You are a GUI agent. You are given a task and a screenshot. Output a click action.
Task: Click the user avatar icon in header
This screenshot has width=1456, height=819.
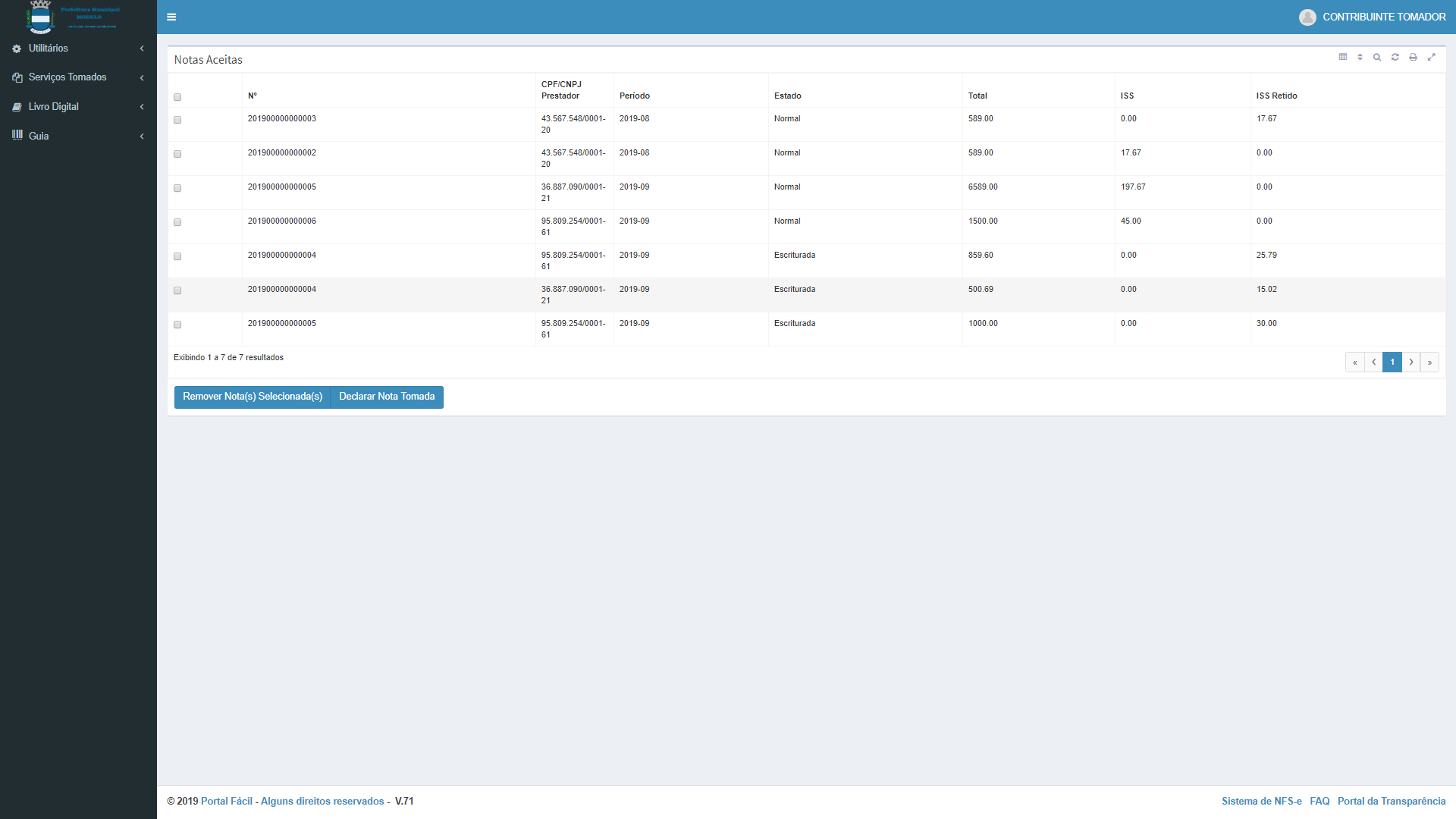coord(1307,17)
